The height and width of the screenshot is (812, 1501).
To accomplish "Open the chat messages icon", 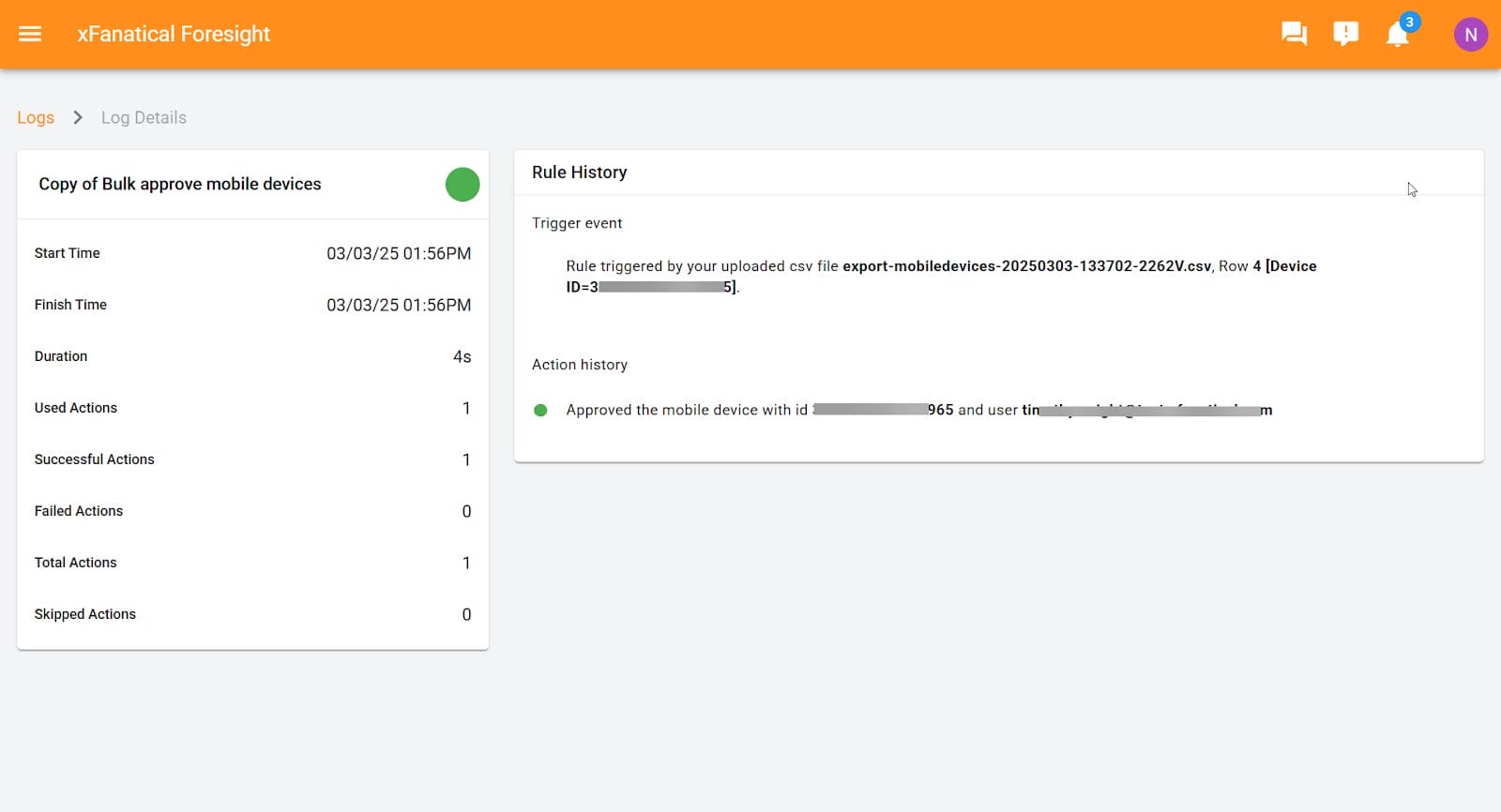I will [1294, 34].
